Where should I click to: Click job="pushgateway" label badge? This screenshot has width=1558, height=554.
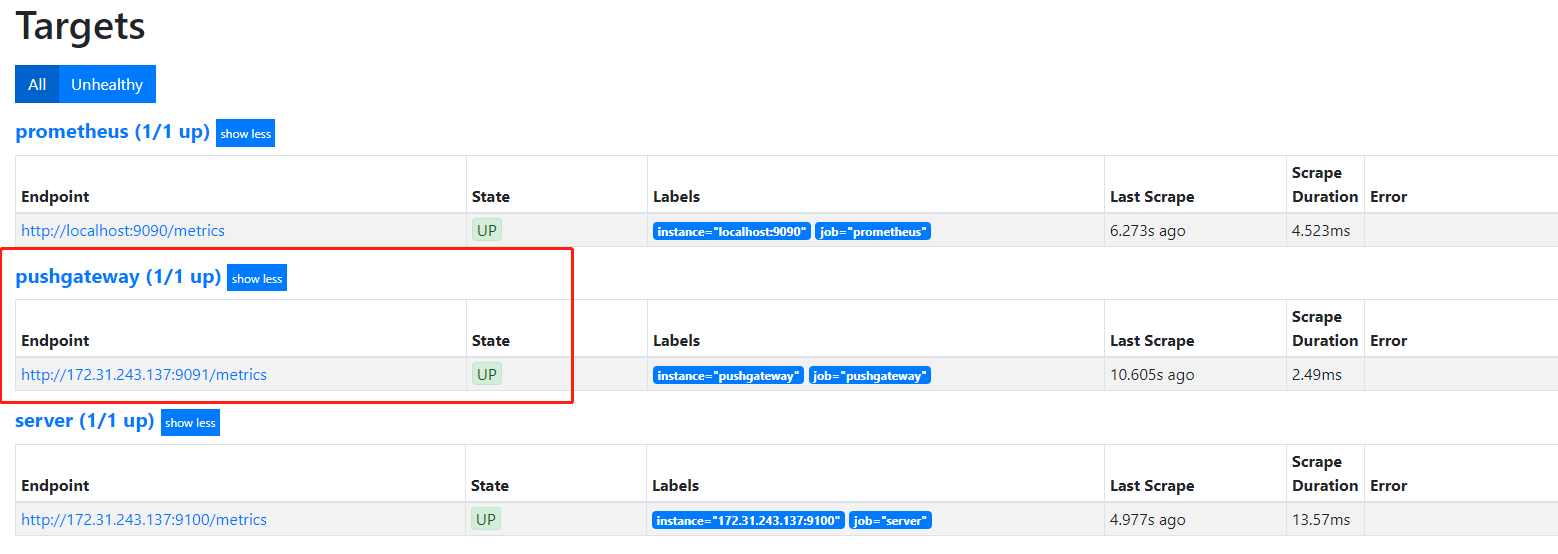pos(870,375)
